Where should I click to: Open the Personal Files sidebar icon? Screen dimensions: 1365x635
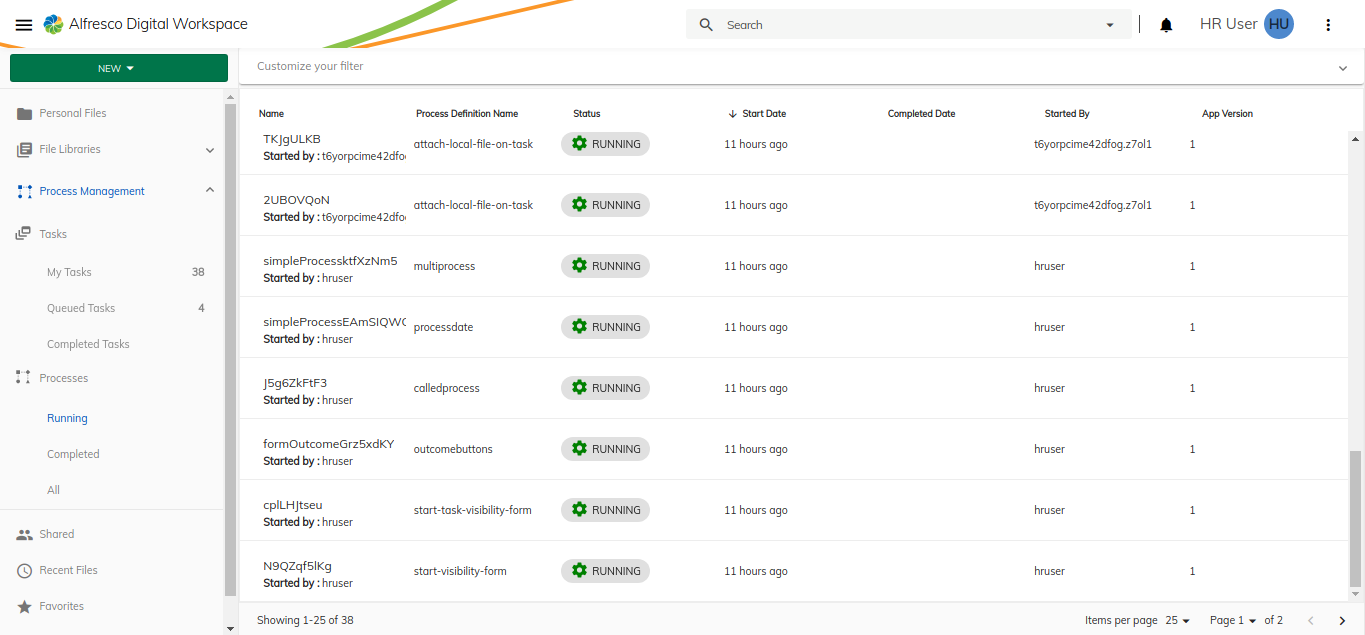(23, 112)
